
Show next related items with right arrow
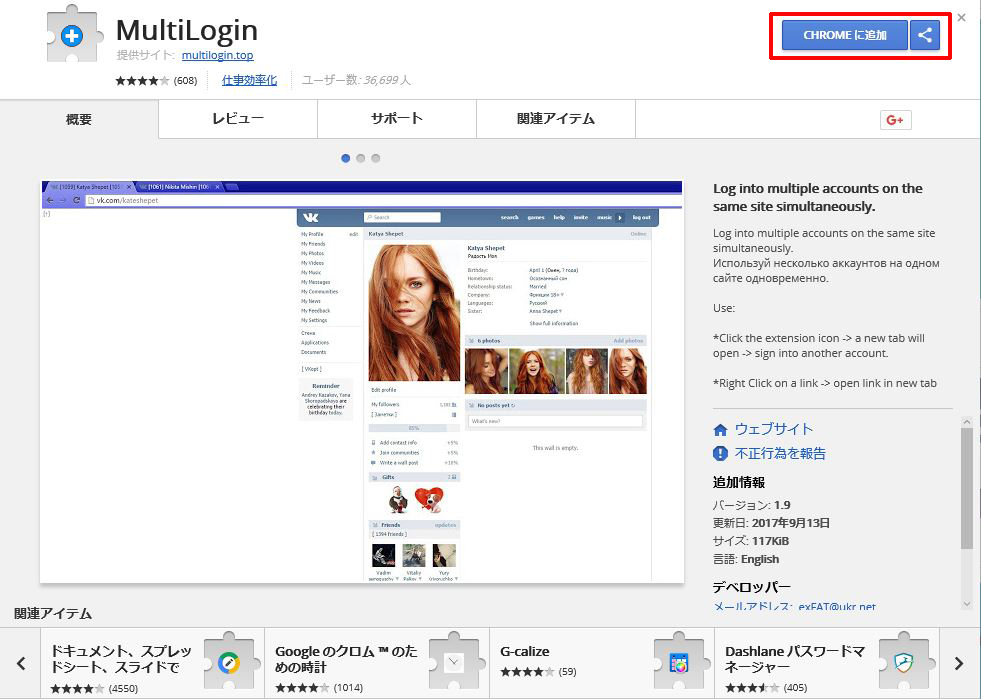point(959,663)
